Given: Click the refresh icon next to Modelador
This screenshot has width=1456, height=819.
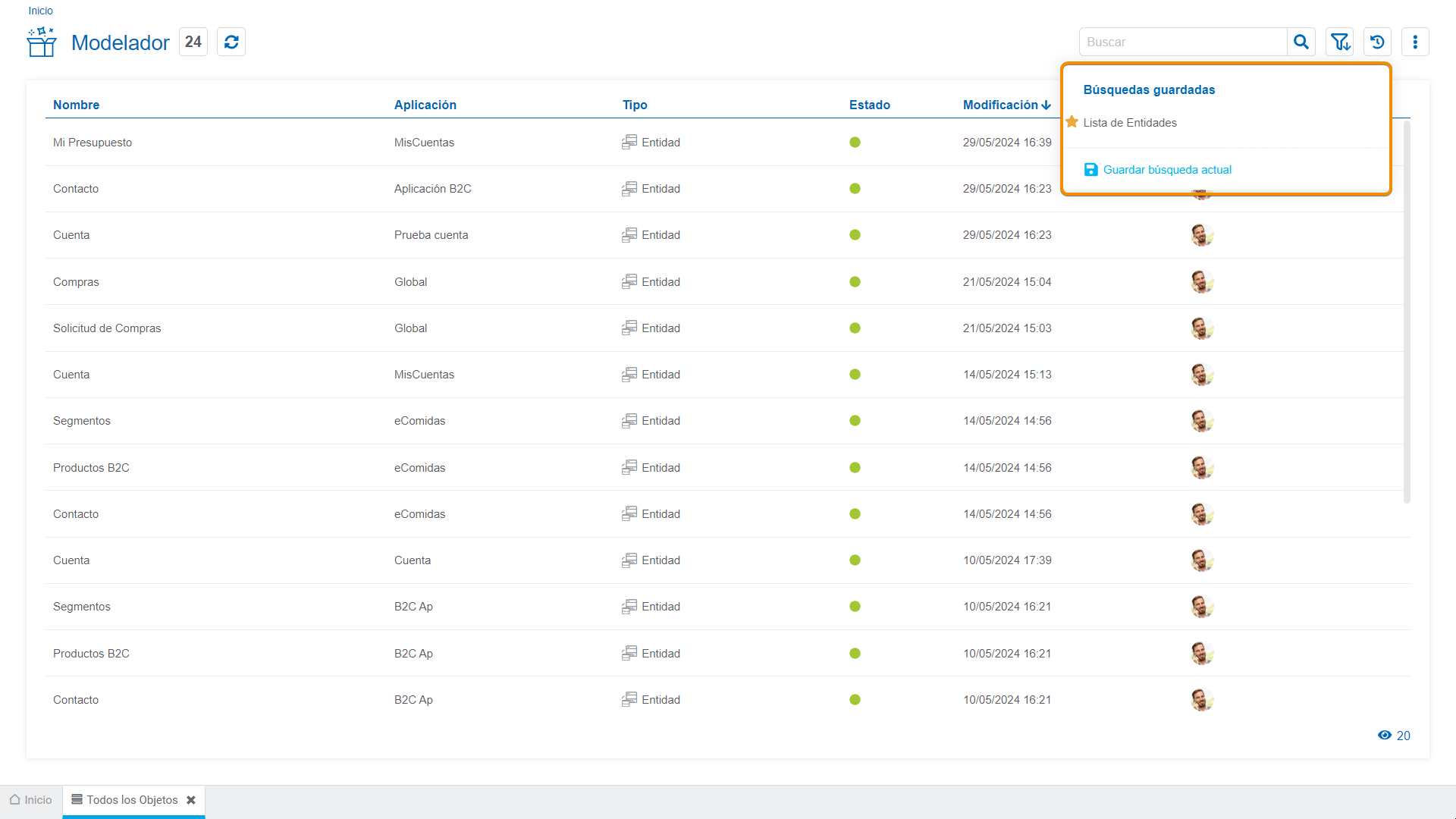Looking at the screenshot, I should pyautogui.click(x=231, y=42).
